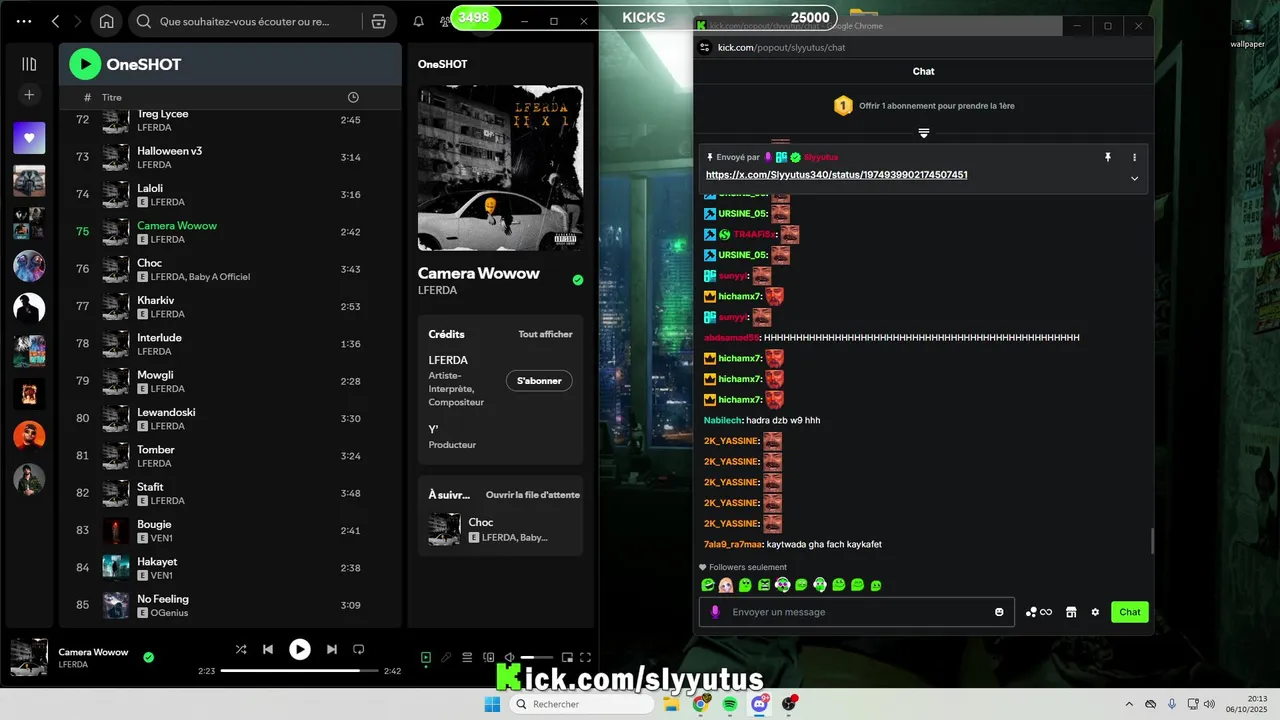Insert the first green emote in quick row
Viewport: 1280px width, 720px height.
[707, 585]
